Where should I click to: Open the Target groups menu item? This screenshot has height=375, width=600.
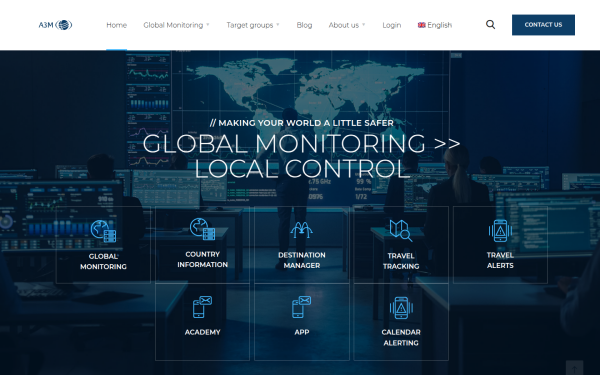[x=249, y=25]
